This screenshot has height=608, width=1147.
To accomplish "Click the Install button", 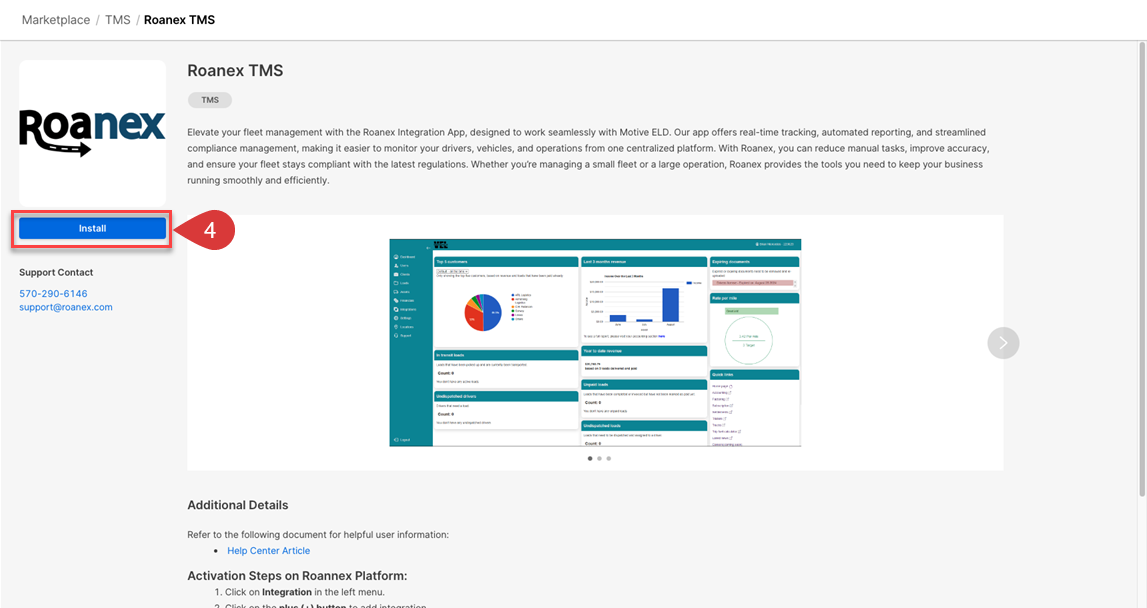I will [x=92, y=228].
